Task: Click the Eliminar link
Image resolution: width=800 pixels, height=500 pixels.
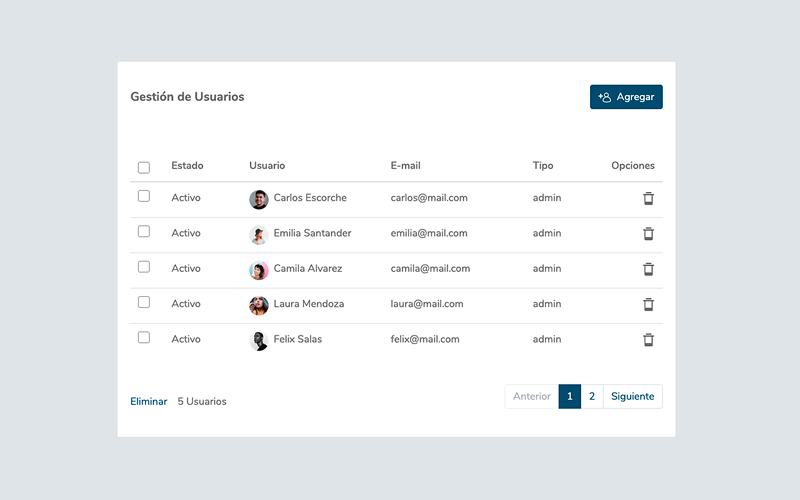Action: [x=149, y=401]
